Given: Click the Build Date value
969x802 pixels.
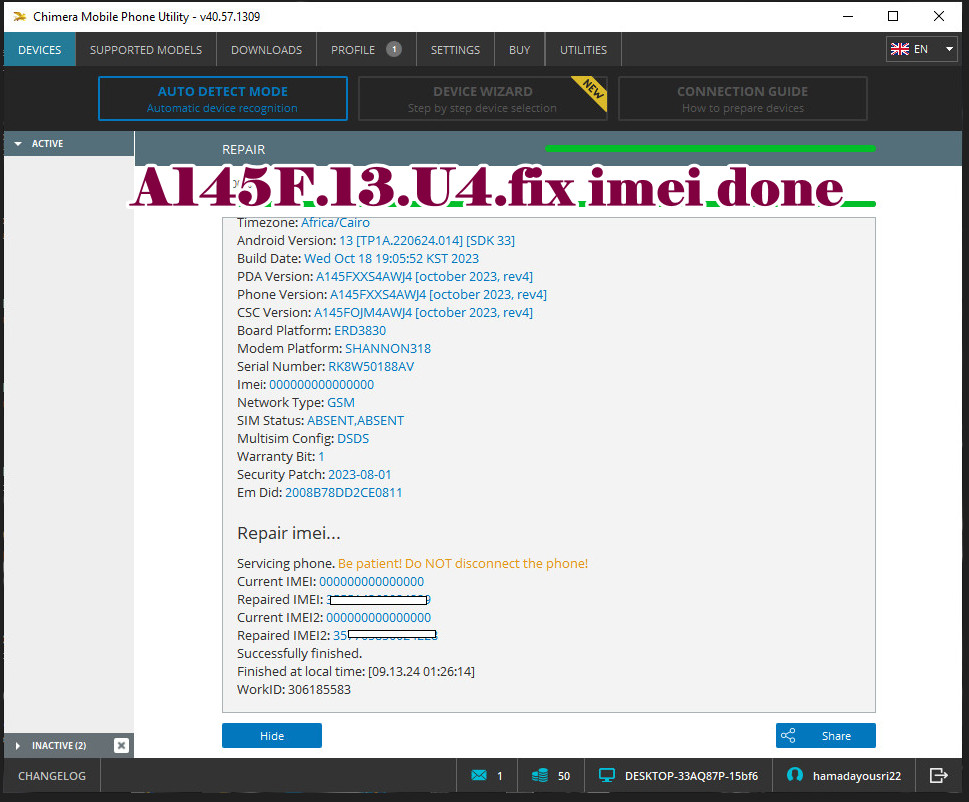Looking at the screenshot, I should (391, 258).
